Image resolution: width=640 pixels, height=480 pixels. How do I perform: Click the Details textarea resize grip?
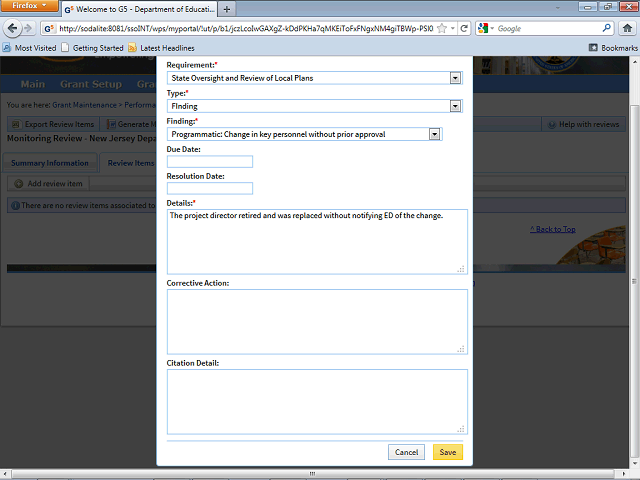pos(461,269)
